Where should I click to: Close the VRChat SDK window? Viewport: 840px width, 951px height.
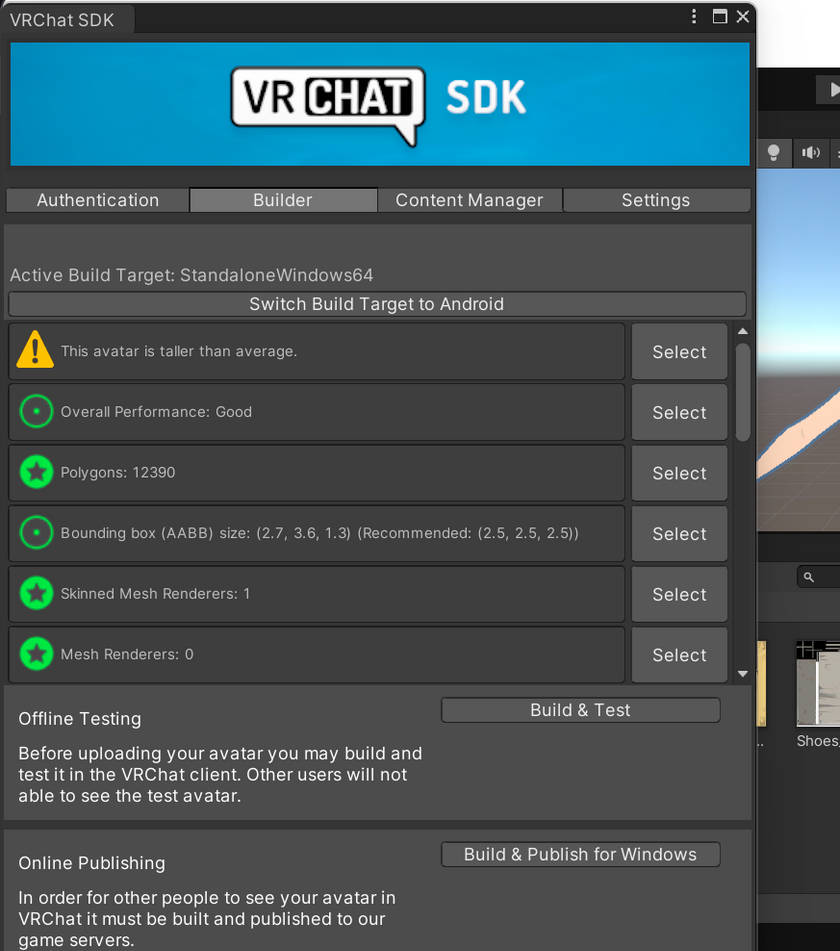coord(742,16)
